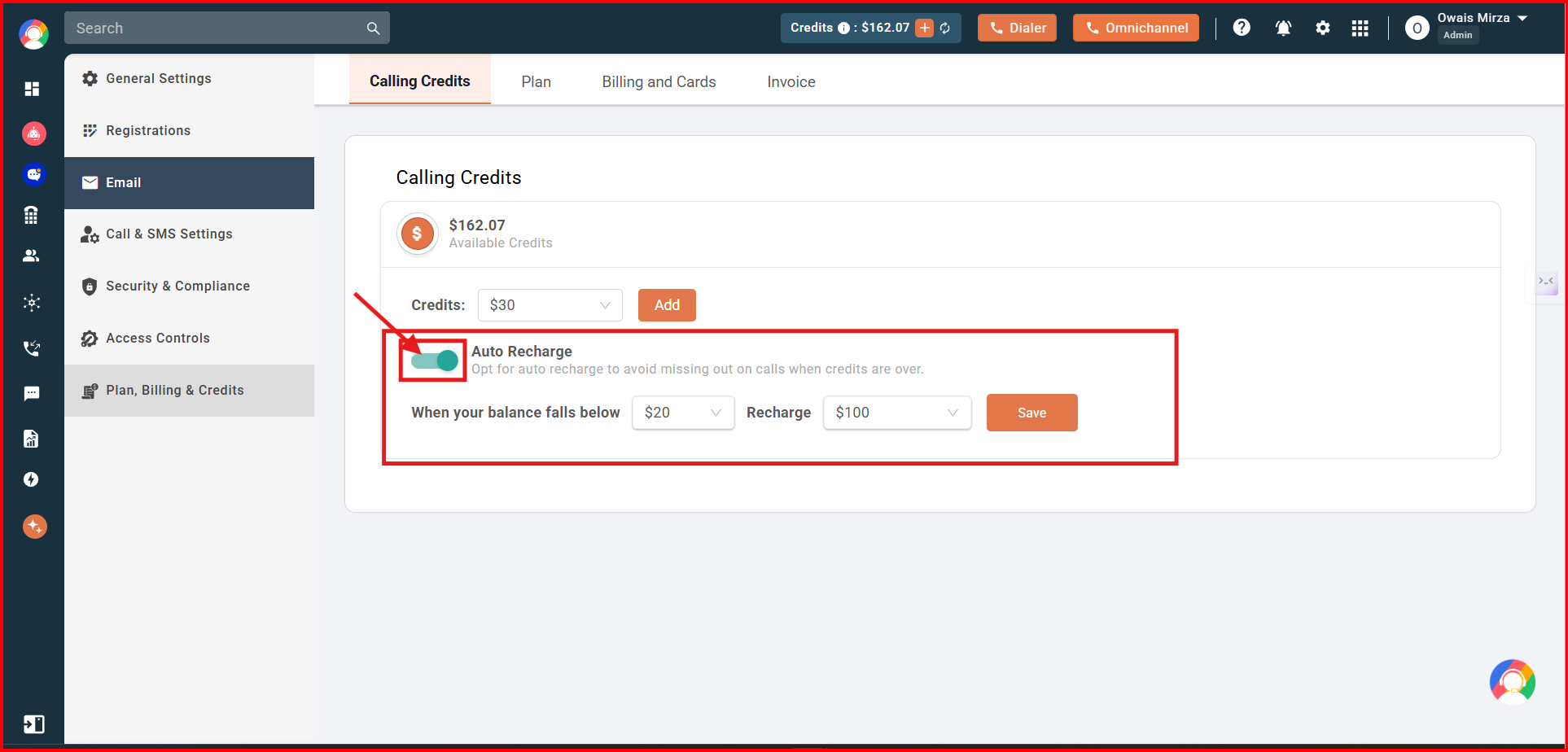
Task: Switch to the Invoice tab
Action: pos(791,81)
